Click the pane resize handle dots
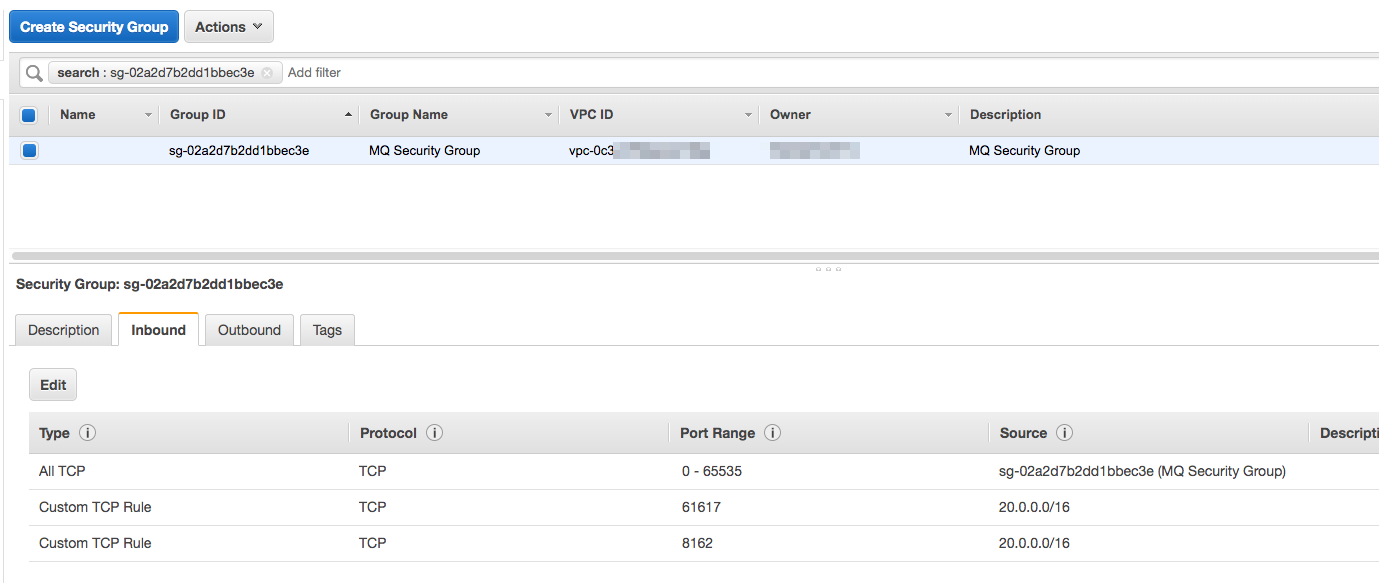The height and width of the screenshot is (583, 1379). (x=828, y=269)
